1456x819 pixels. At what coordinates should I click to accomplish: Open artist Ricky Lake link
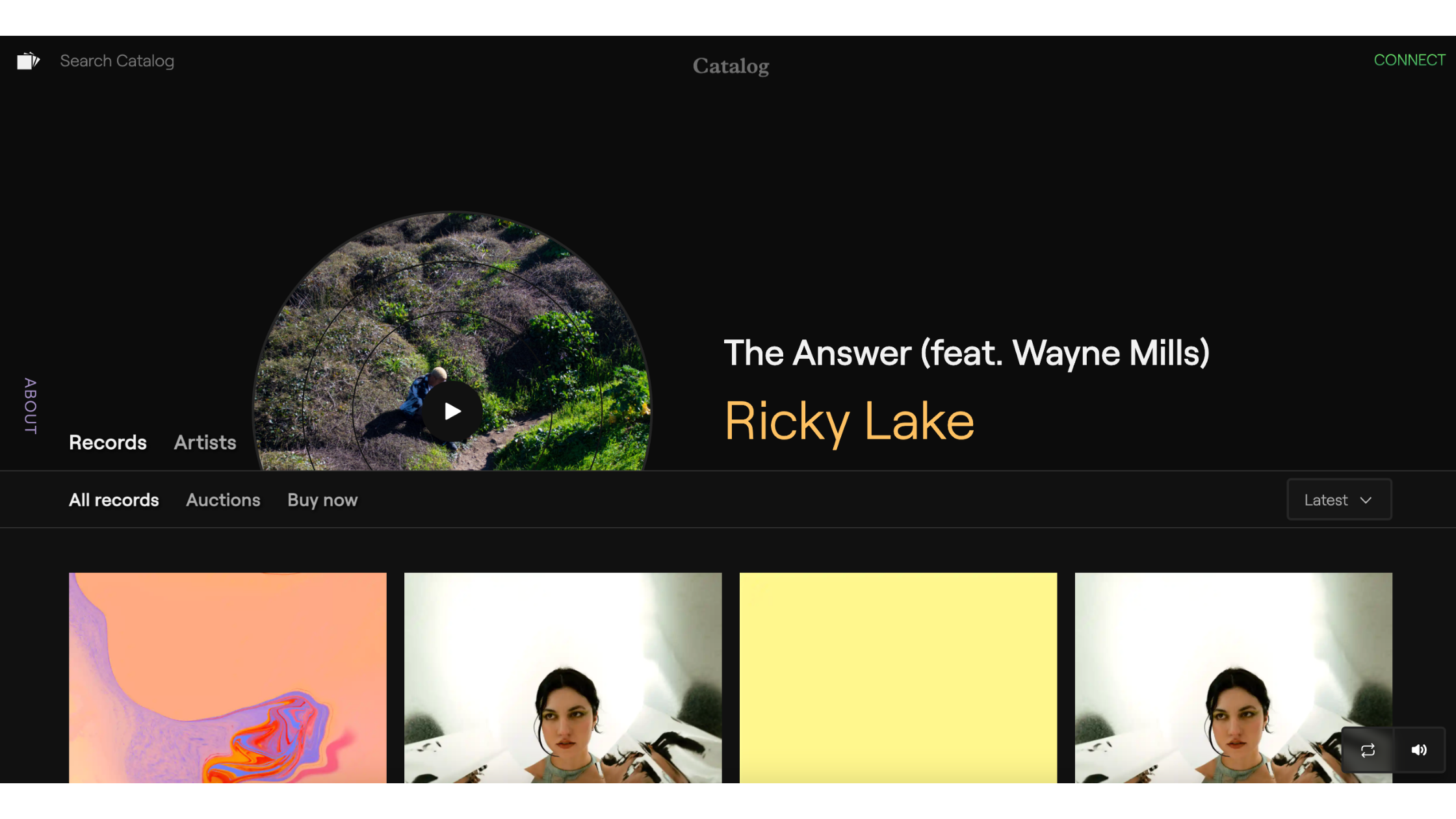(849, 421)
